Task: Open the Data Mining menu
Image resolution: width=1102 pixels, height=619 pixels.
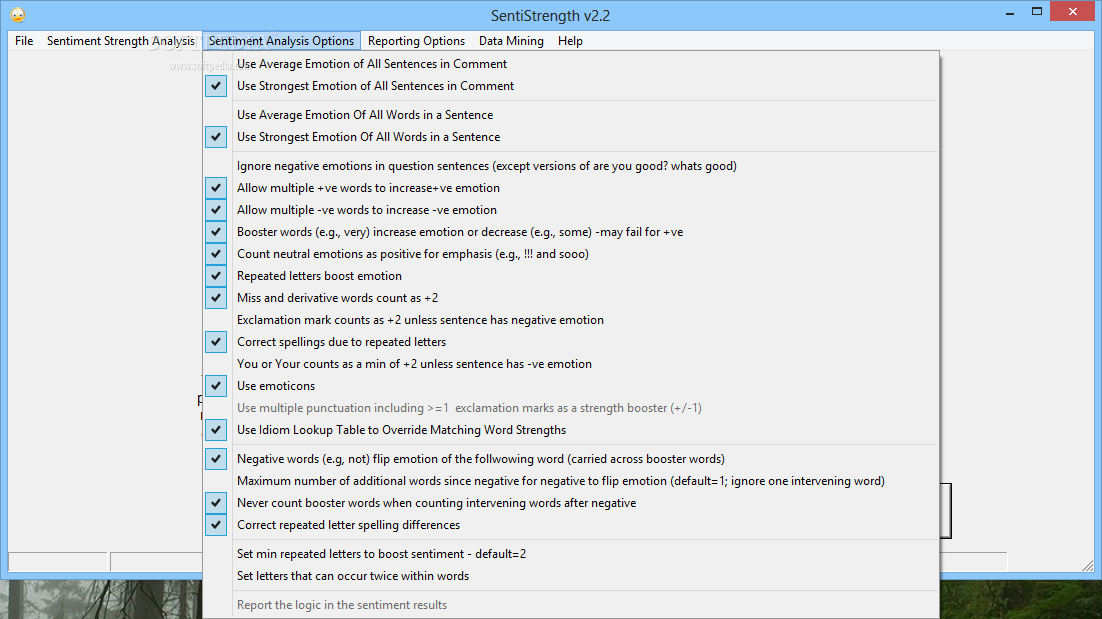Action: click(511, 41)
